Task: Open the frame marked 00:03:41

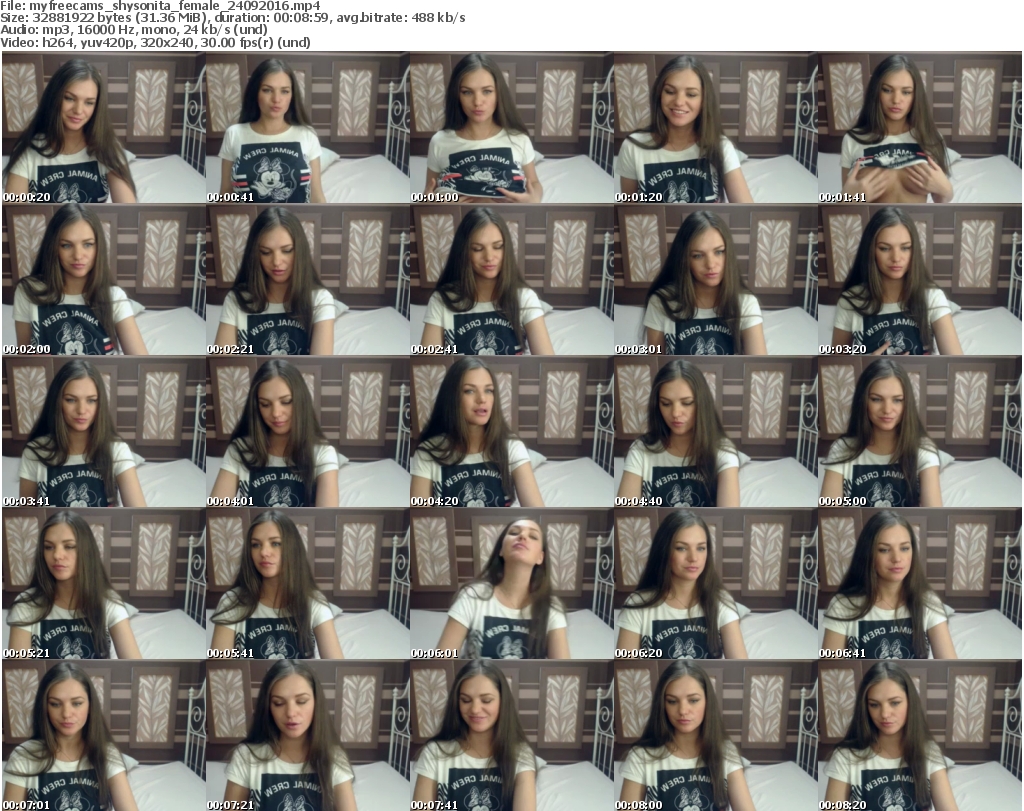Action: 104,432
